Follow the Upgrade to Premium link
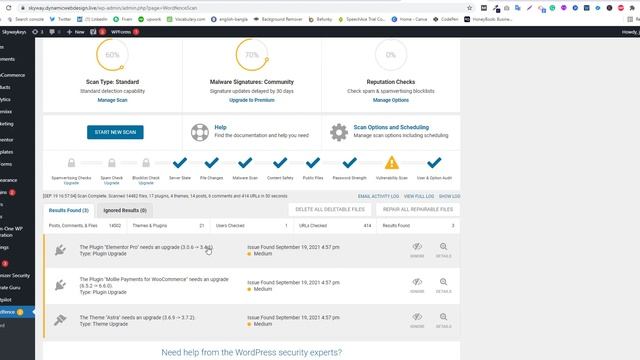This screenshot has width=640, height=360. (252, 100)
